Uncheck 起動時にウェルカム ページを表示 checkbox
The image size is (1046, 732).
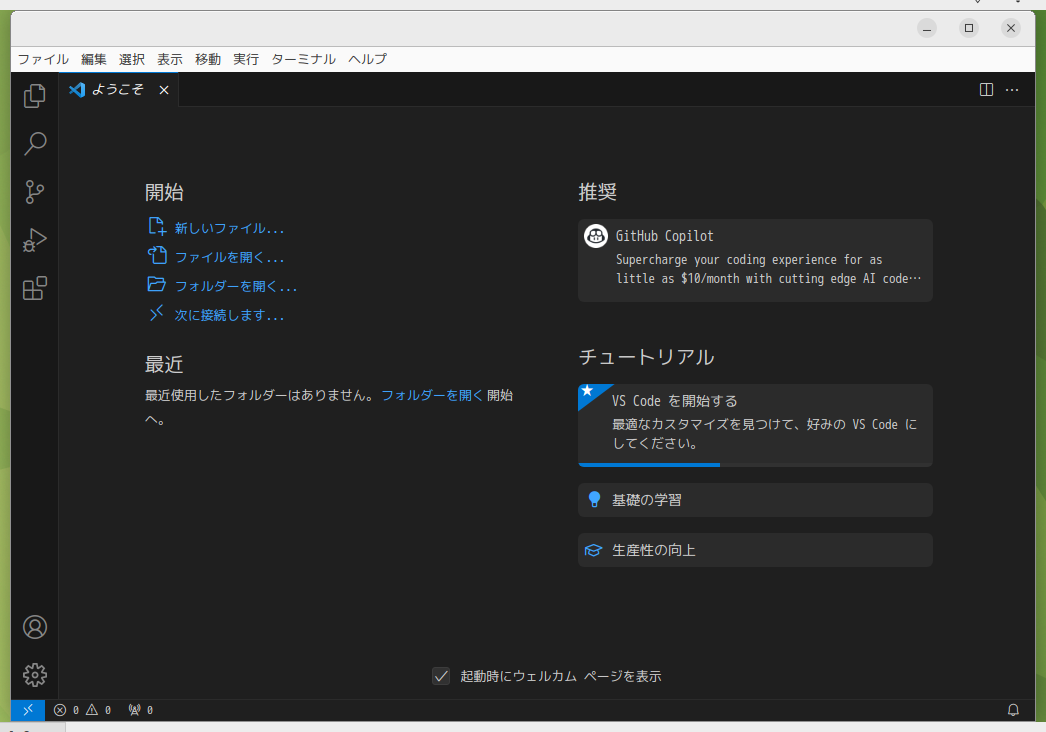(x=441, y=676)
